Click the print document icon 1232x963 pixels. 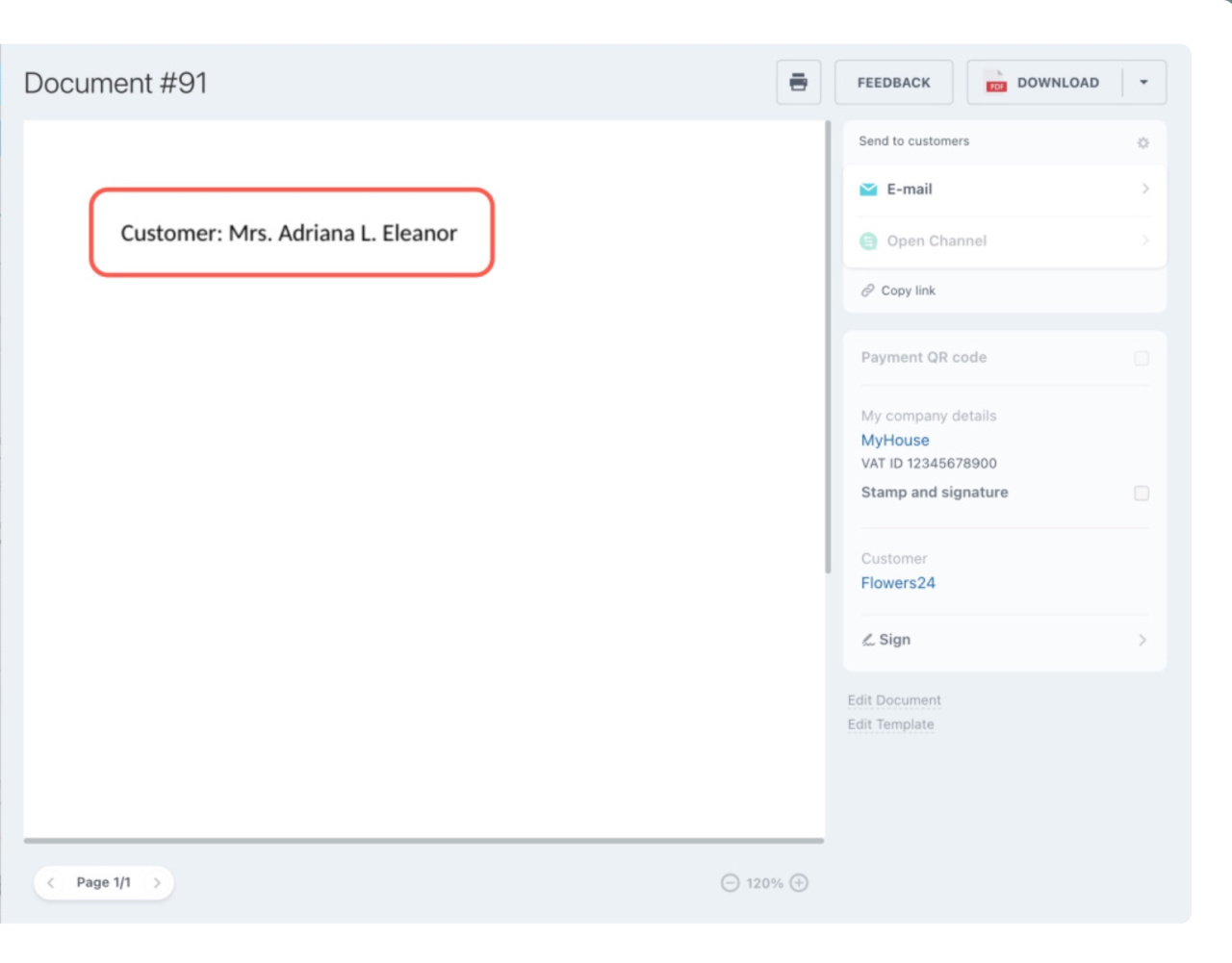point(798,83)
